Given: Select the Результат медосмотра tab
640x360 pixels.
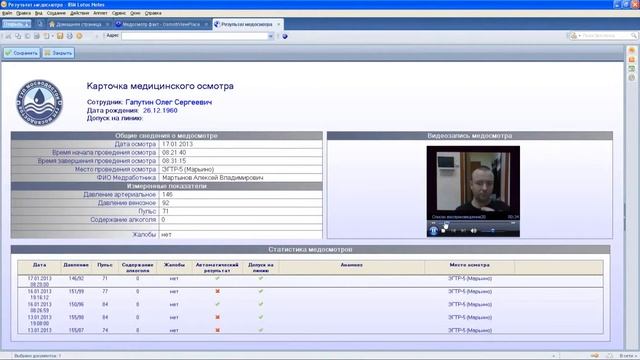Looking at the screenshot, I should [247, 24].
